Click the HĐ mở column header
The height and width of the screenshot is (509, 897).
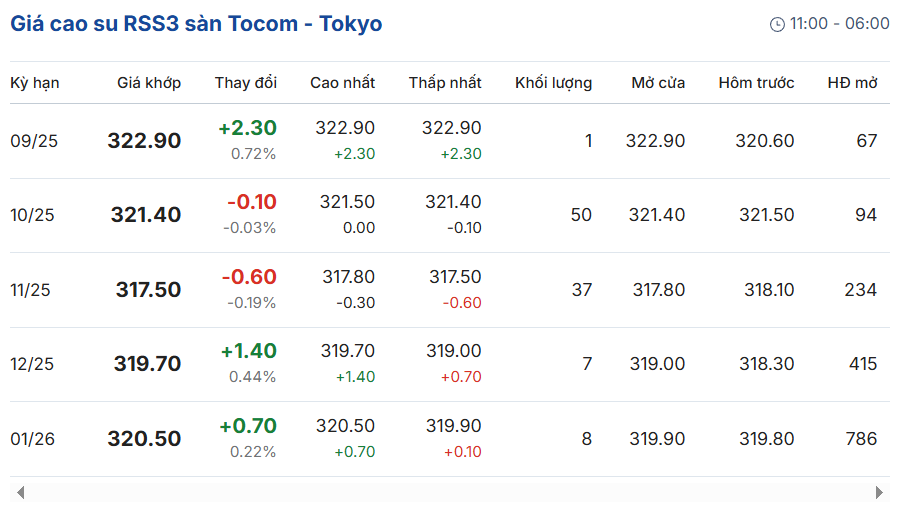(852, 83)
